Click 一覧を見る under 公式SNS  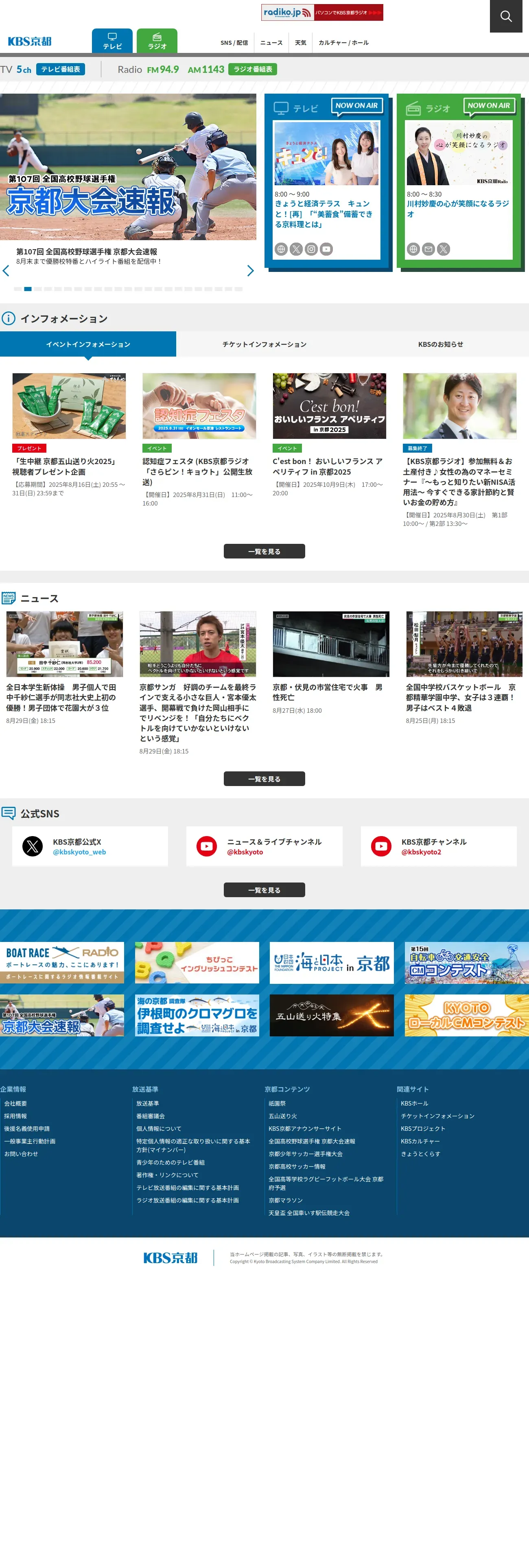tap(264, 890)
